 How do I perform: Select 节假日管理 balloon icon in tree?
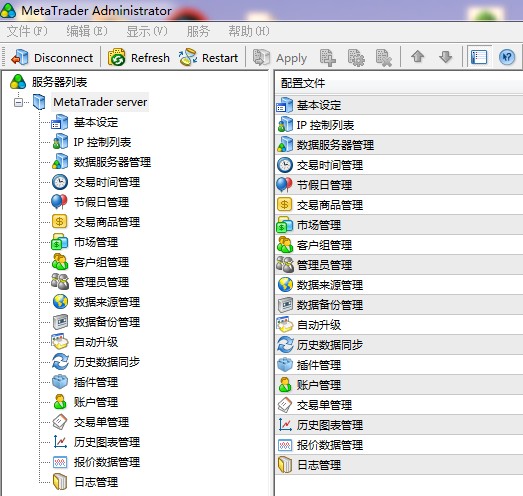pos(59,202)
